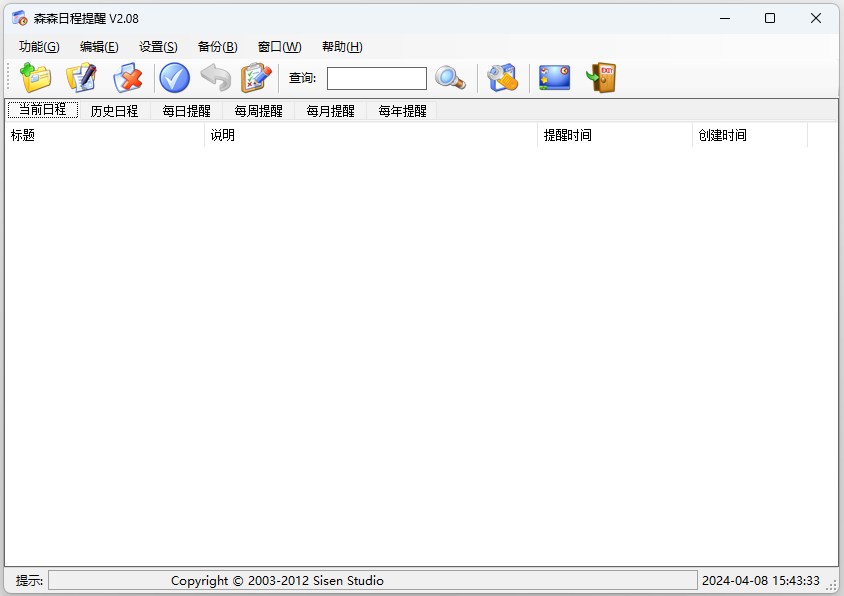This screenshot has width=844, height=596.
Task: Open settings via the wrench icon
Action: [502, 78]
